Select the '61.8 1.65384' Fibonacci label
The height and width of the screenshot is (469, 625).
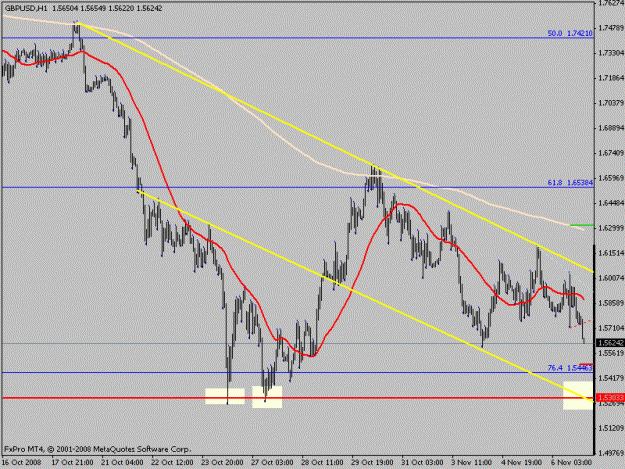570,183
